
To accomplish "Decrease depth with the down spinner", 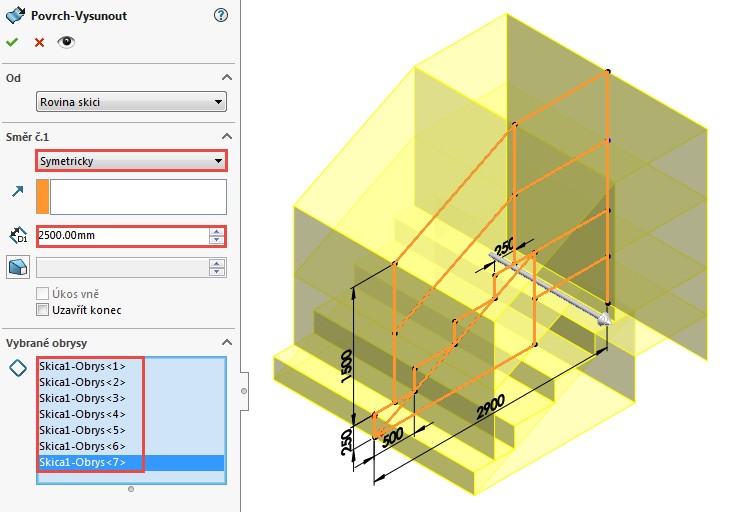I will pos(217,240).
